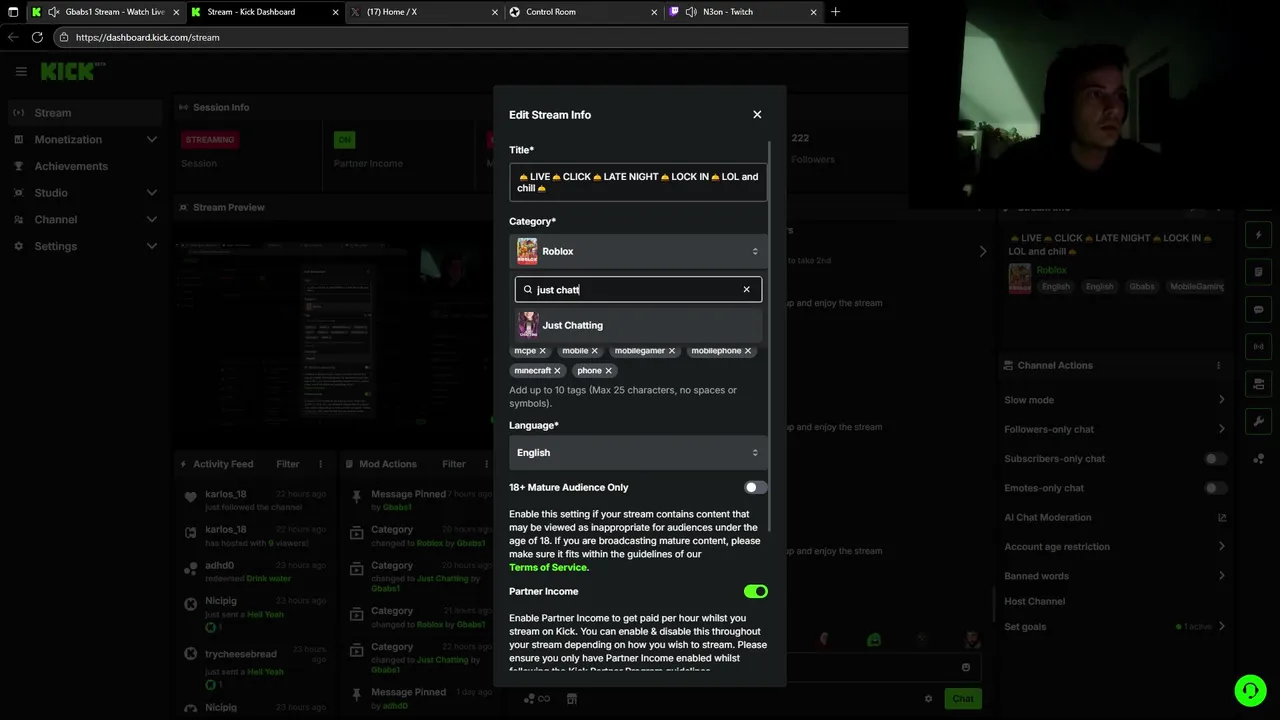Switch to Home / X browser tab

click(x=422, y=12)
